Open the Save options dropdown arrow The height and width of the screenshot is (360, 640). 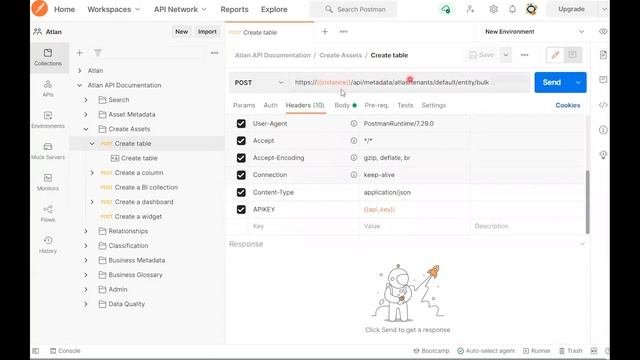coord(505,55)
